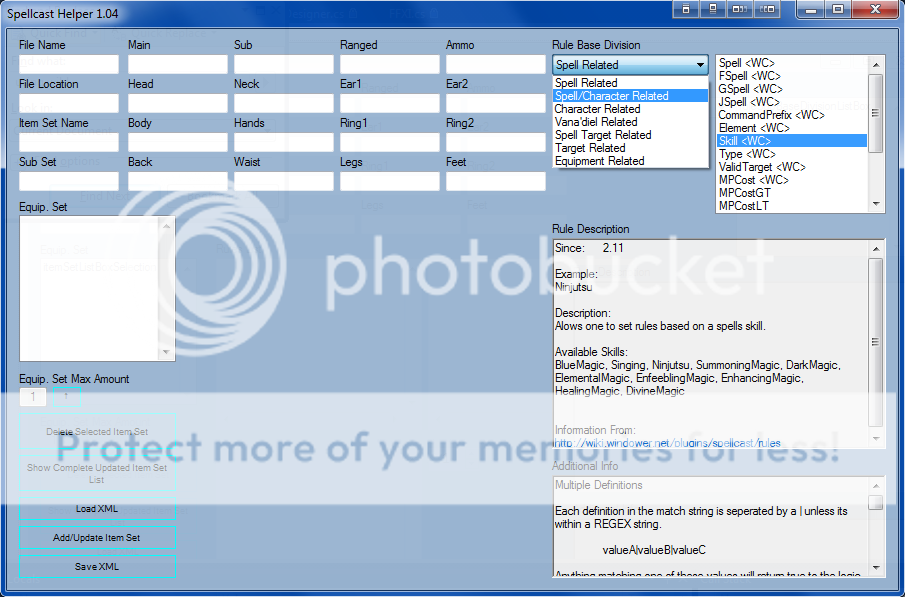
Task: Click the Rule Description scrollbar thumb
Action: tap(875, 341)
